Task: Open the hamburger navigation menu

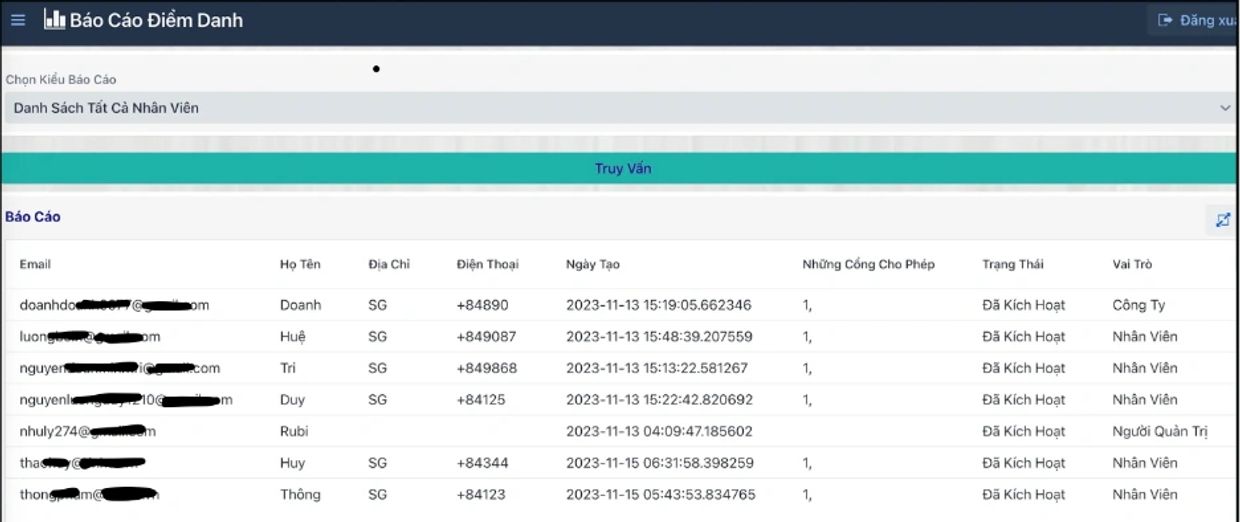Action: 18,20
